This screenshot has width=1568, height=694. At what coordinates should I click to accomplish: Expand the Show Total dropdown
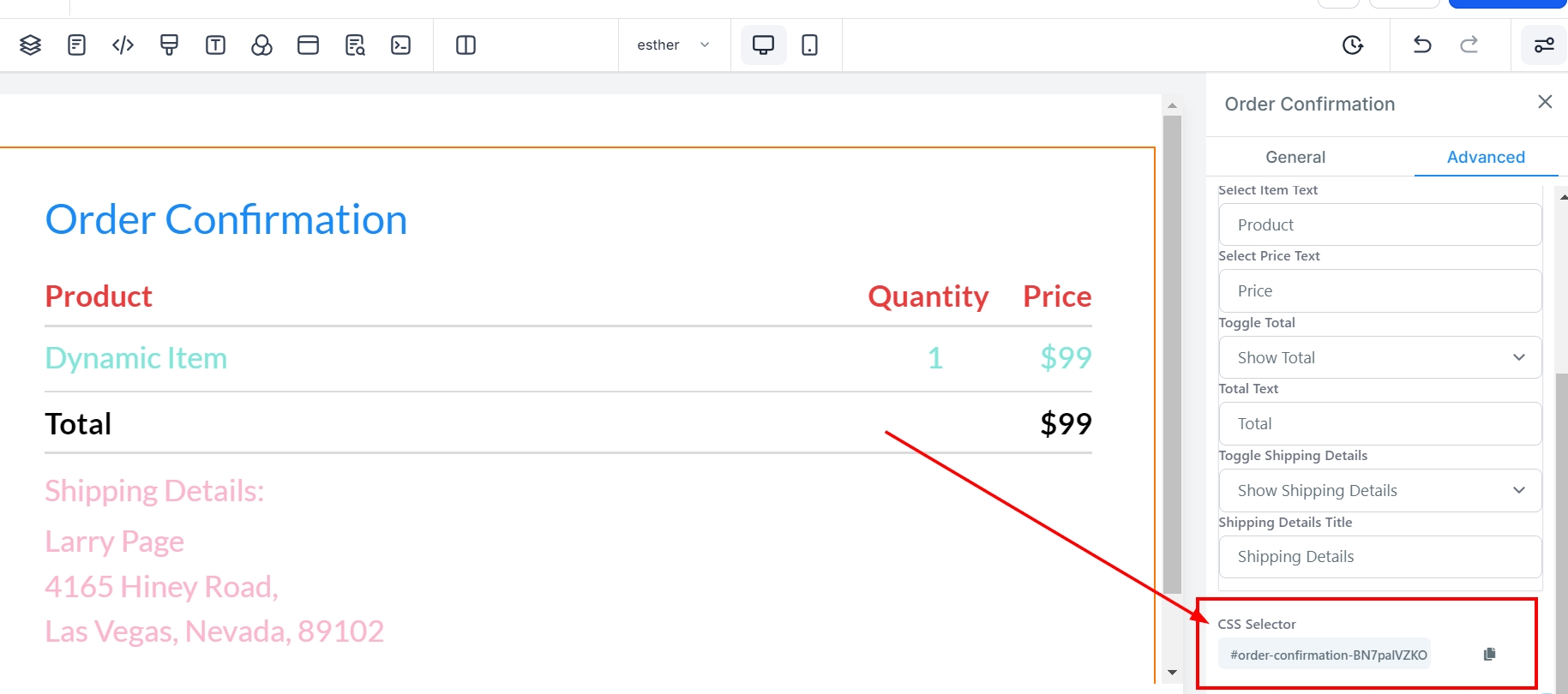tap(1380, 358)
